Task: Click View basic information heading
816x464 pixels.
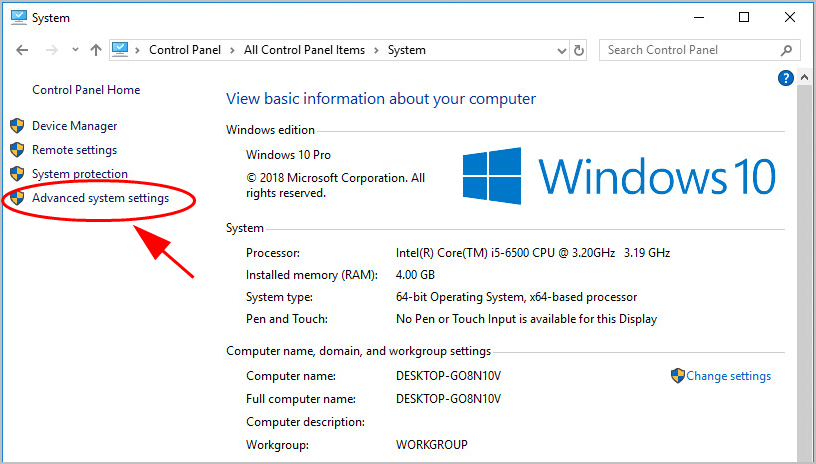Action: tap(380, 99)
